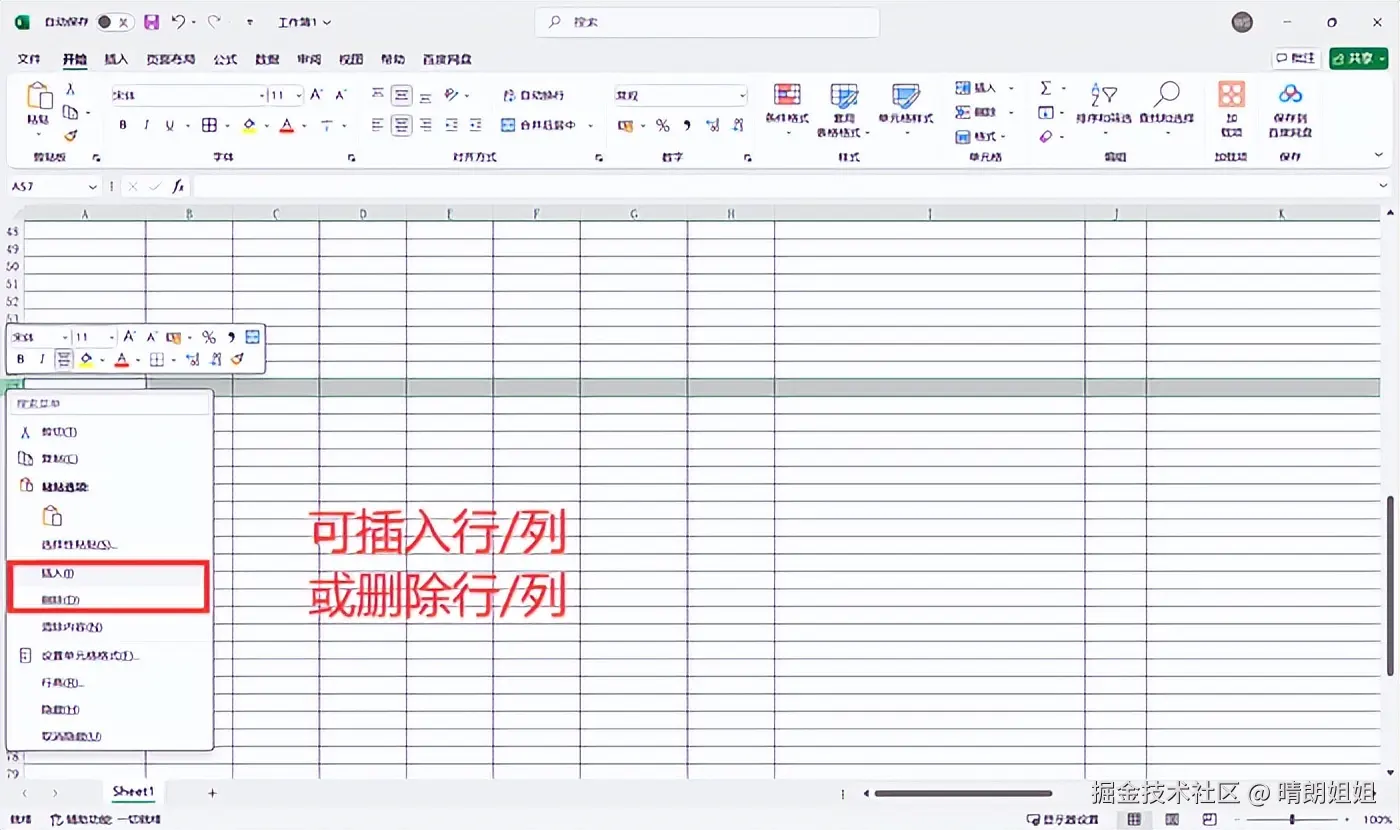Open the ribbon font size dropdown
Viewport: 1400px width, 830px height.
point(299,96)
